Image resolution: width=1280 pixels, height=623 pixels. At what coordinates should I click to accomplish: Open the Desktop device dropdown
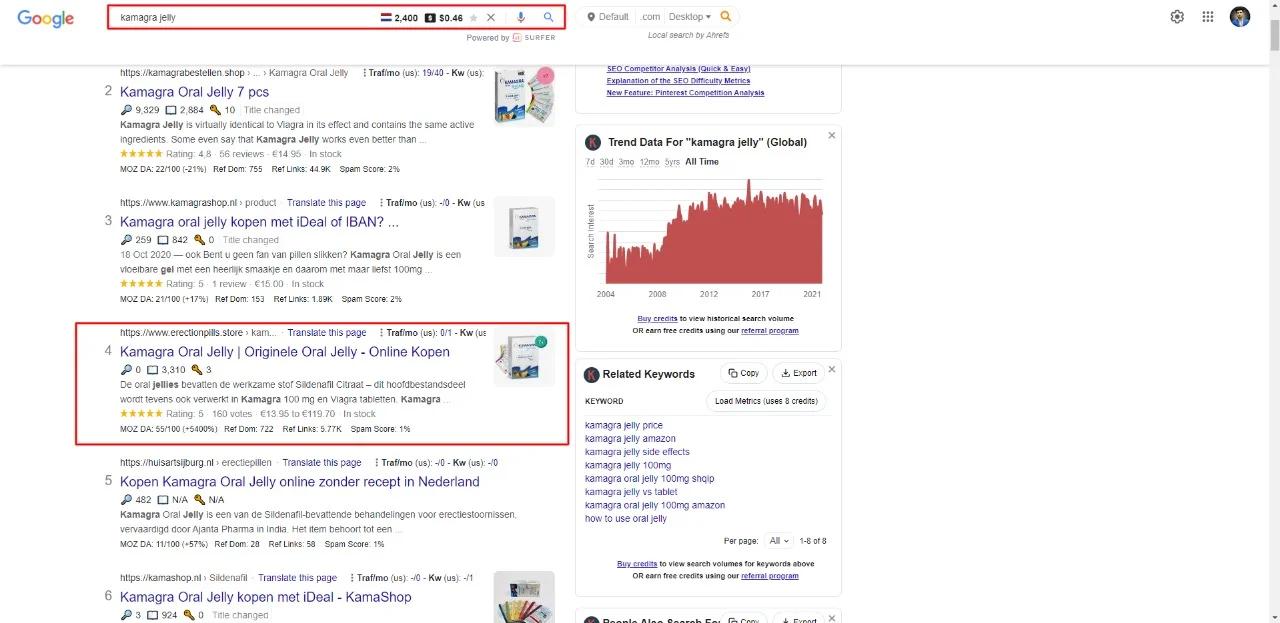pos(690,16)
